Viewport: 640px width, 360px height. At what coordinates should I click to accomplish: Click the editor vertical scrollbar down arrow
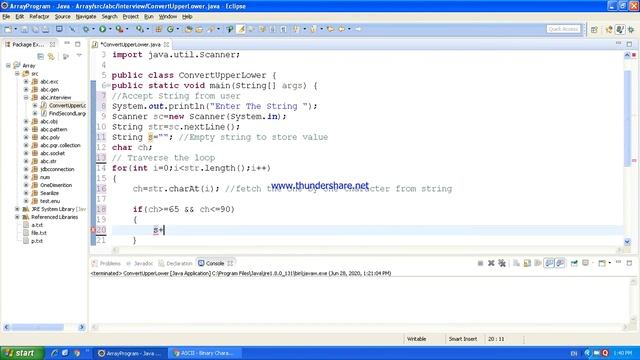(x=627, y=242)
